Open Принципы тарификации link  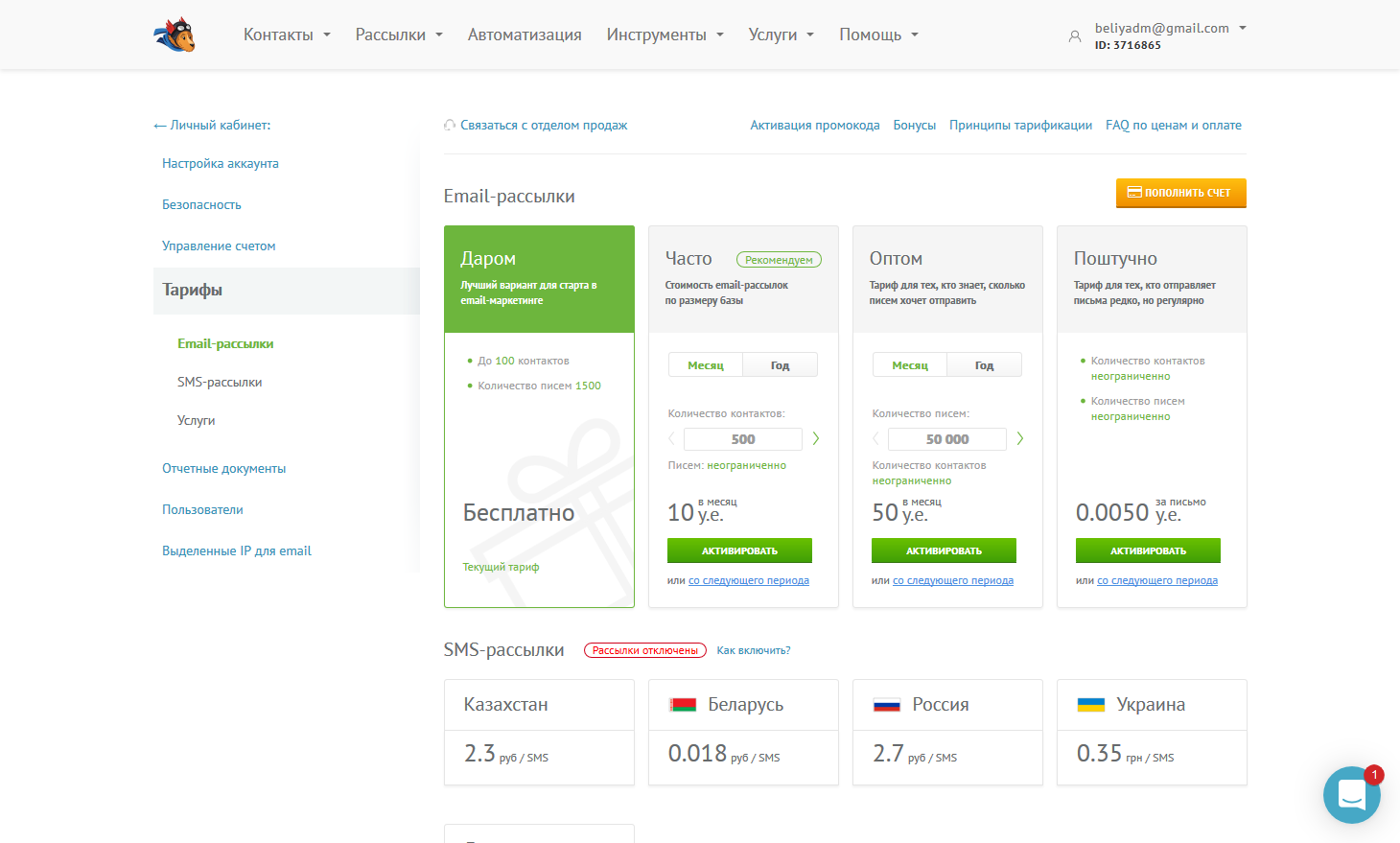1021,126
